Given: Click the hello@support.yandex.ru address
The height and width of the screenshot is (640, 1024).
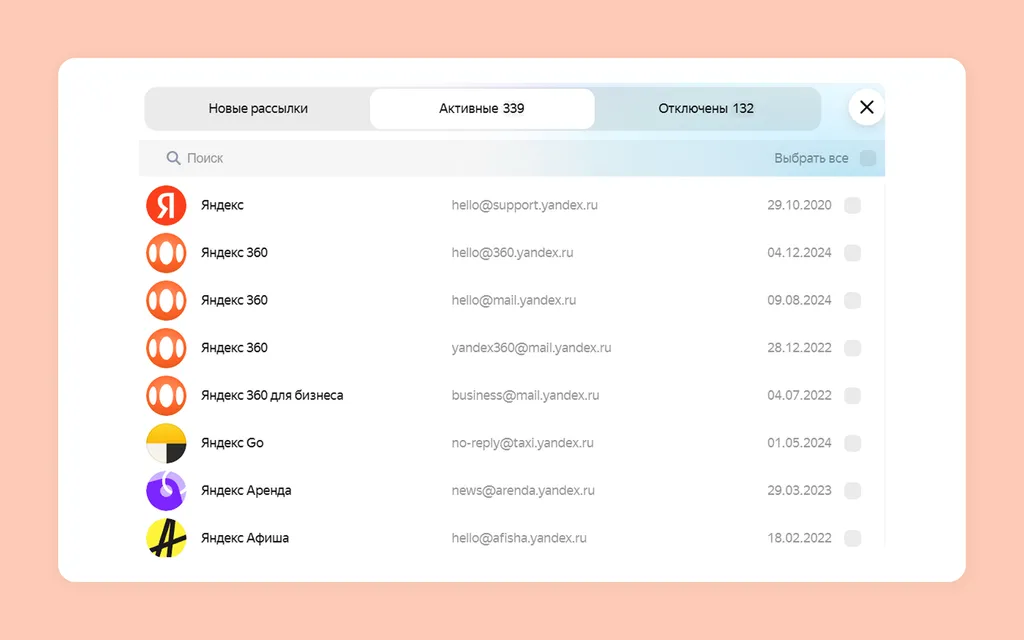Looking at the screenshot, I should (524, 205).
